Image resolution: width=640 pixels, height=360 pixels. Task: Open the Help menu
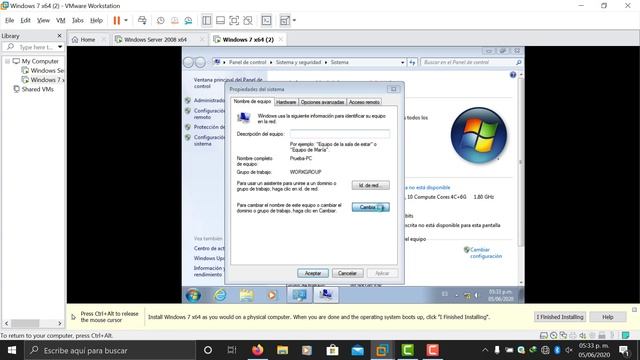(96, 20)
